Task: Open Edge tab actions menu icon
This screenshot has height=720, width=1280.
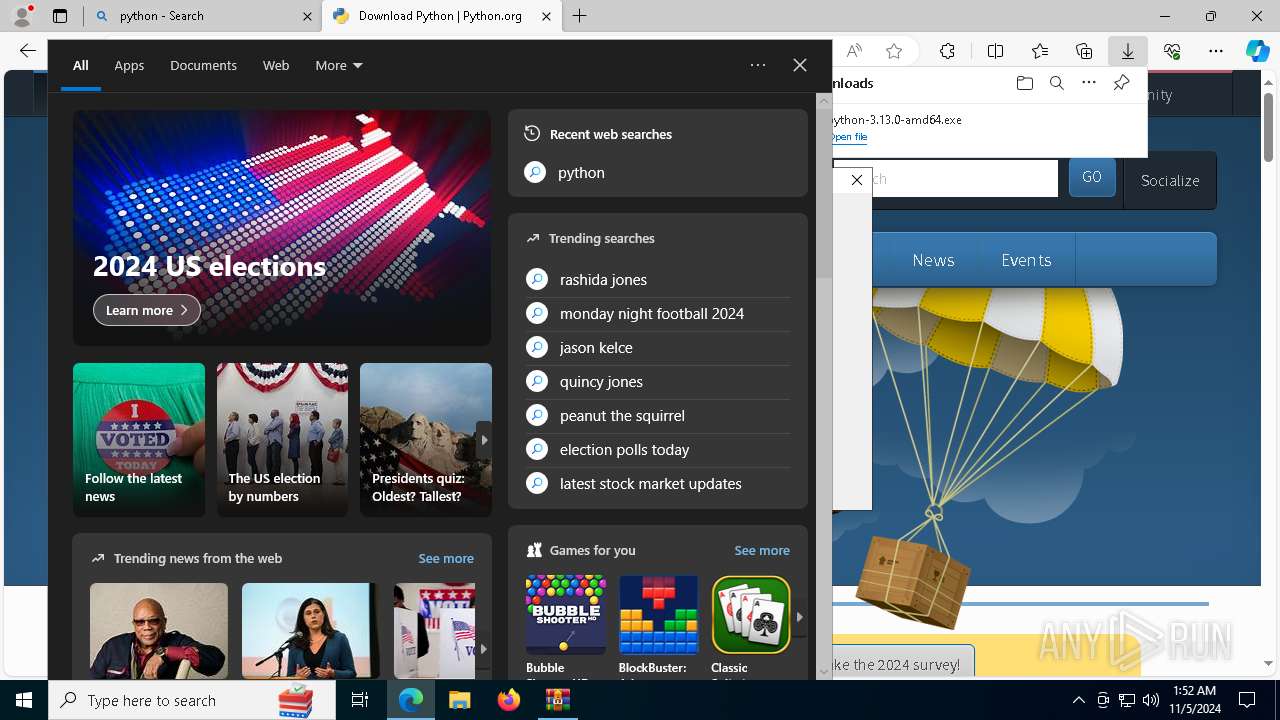Action: (60, 16)
